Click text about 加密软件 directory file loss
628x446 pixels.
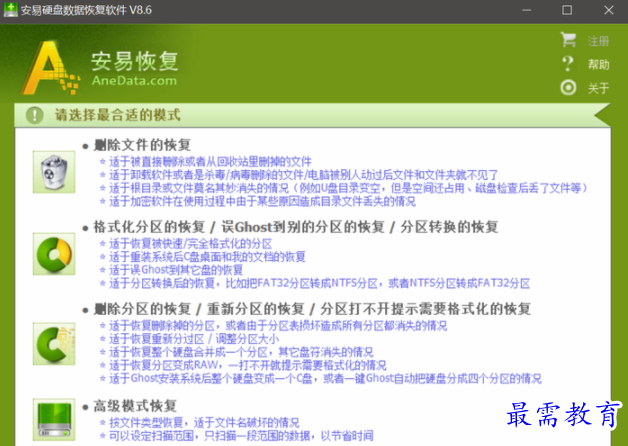pos(262,201)
